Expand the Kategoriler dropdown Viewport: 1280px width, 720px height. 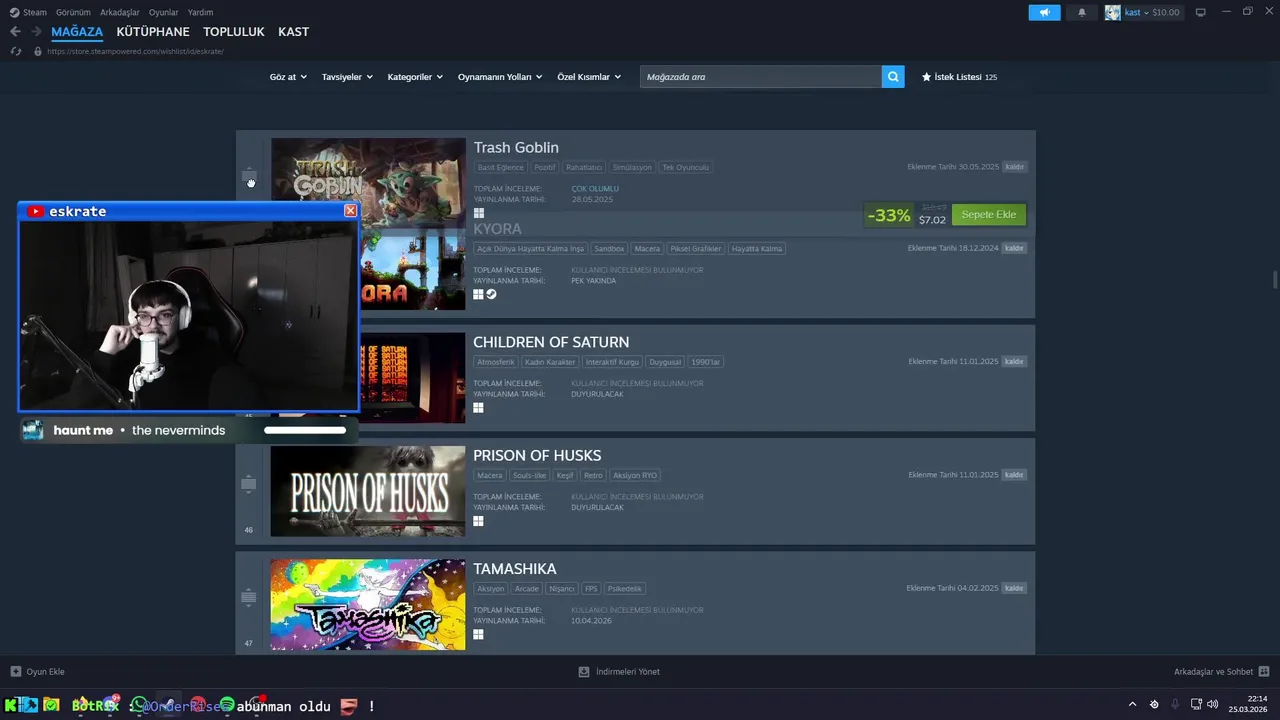pos(415,77)
